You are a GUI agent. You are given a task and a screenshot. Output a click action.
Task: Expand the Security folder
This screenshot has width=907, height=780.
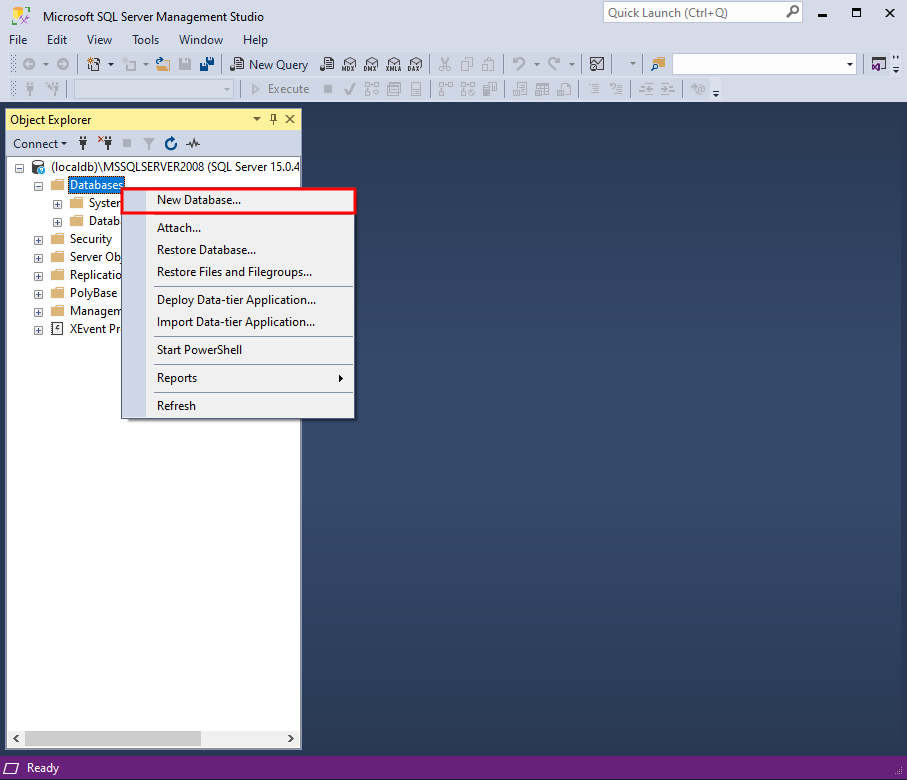38,239
